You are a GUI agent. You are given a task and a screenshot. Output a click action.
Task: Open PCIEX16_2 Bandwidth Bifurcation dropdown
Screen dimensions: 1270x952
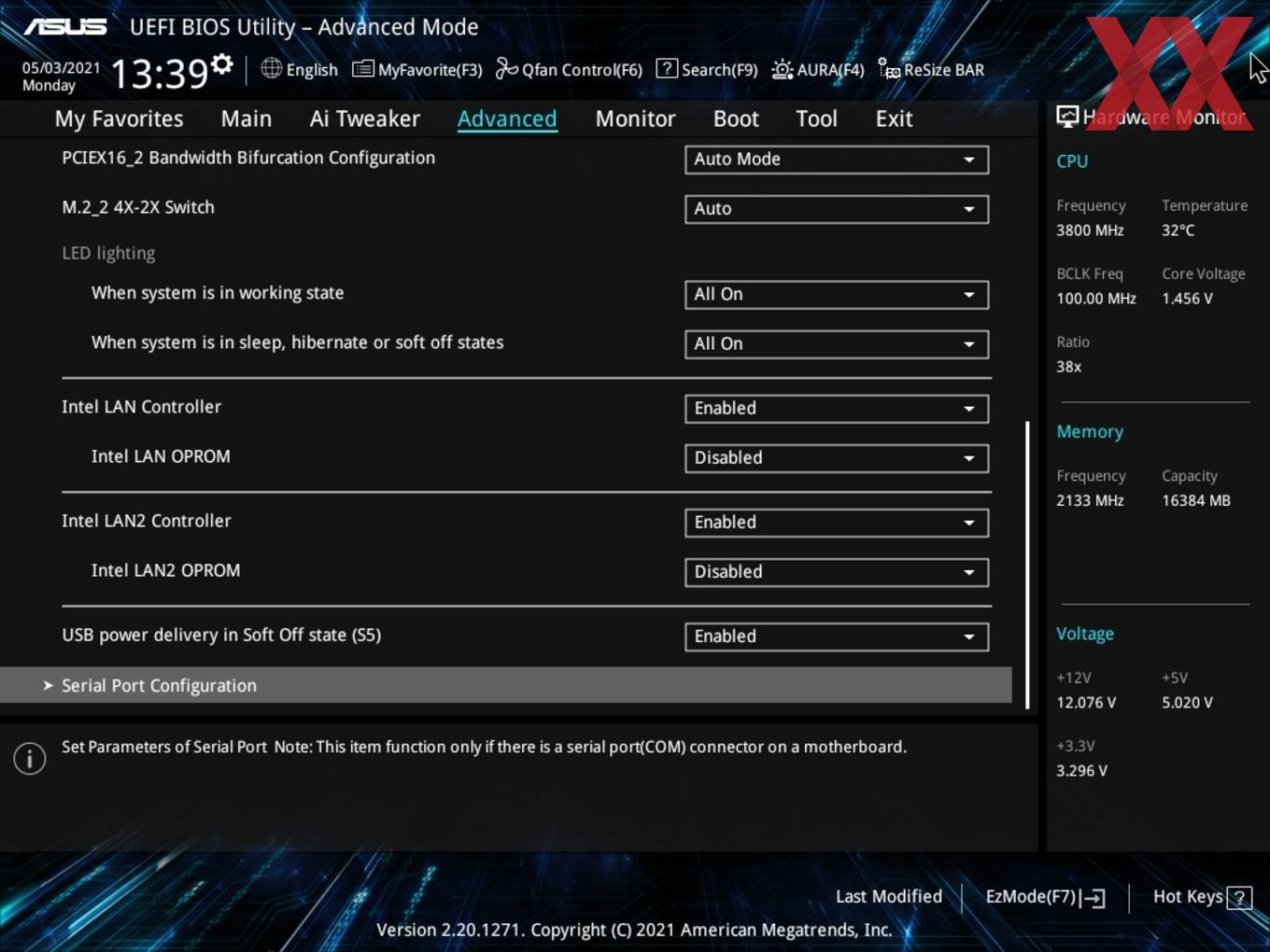[837, 159]
